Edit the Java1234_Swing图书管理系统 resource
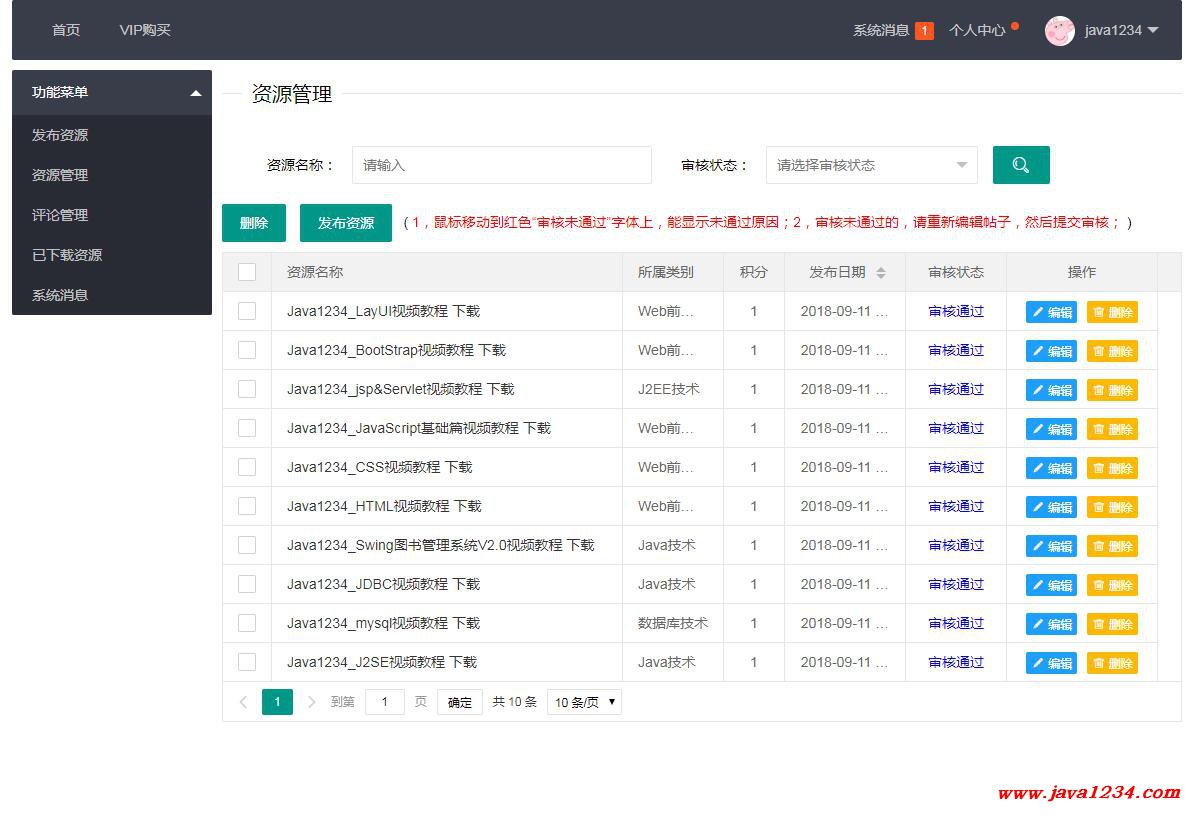The width and height of the screenshot is (1195, 816). point(1051,546)
